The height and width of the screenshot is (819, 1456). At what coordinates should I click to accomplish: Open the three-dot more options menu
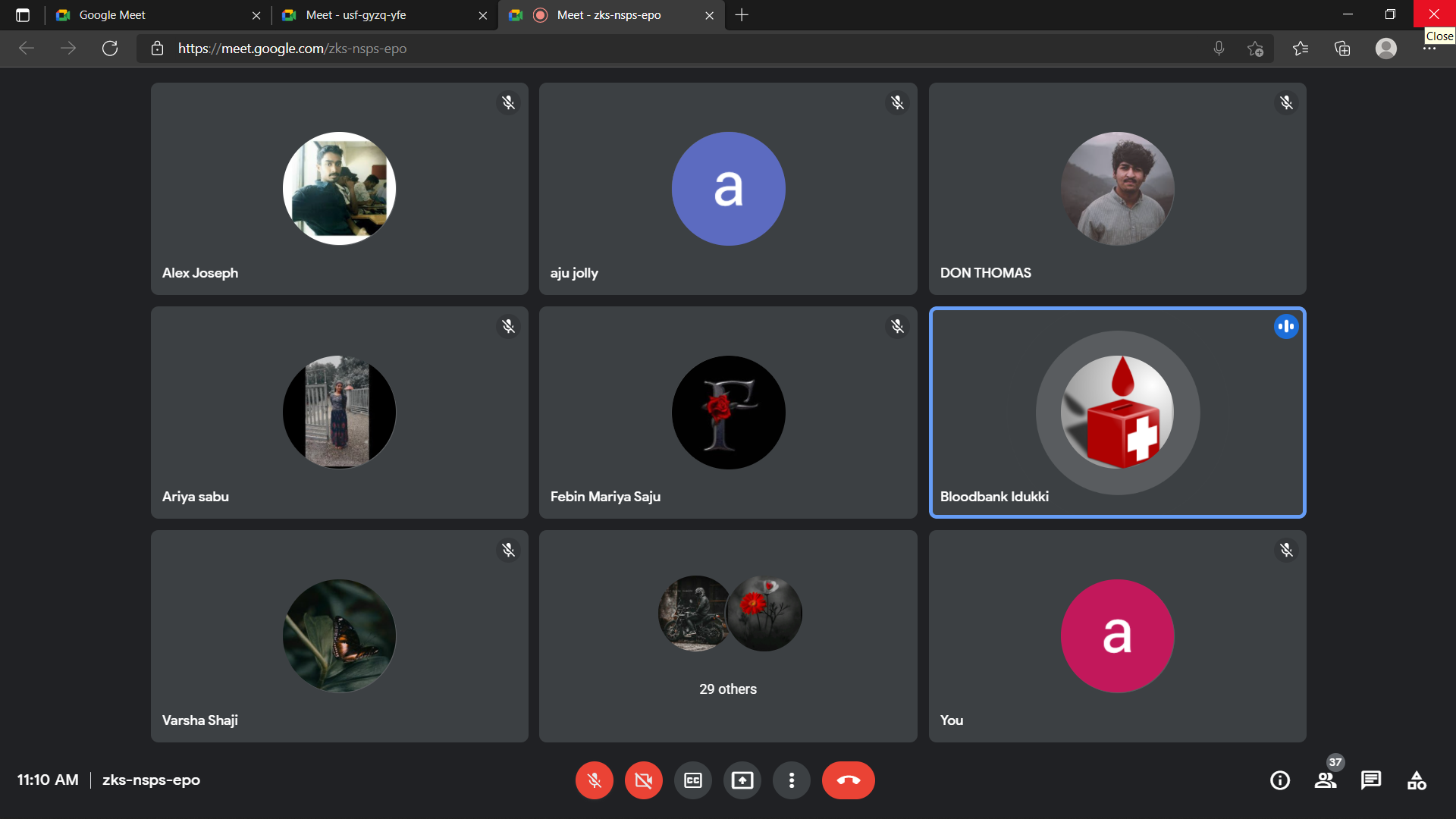[791, 780]
